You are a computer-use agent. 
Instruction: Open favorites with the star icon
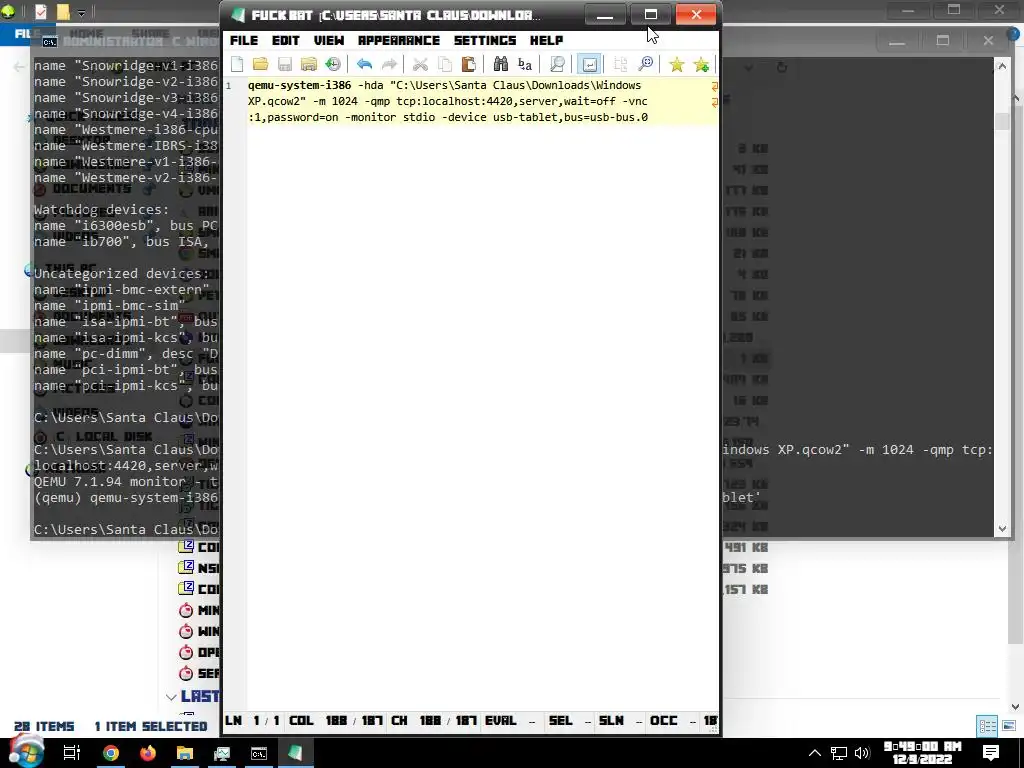click(x=677, y=64)
